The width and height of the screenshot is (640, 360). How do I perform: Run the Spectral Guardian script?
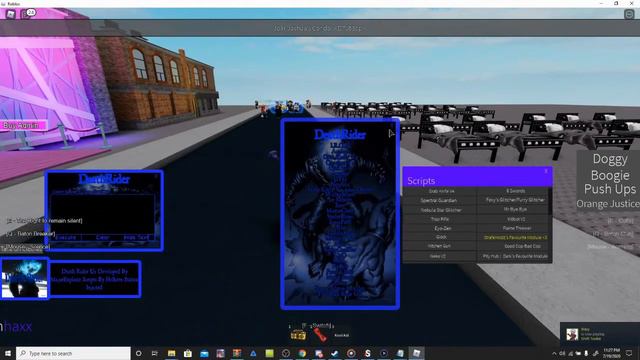[x=439, y=200]
